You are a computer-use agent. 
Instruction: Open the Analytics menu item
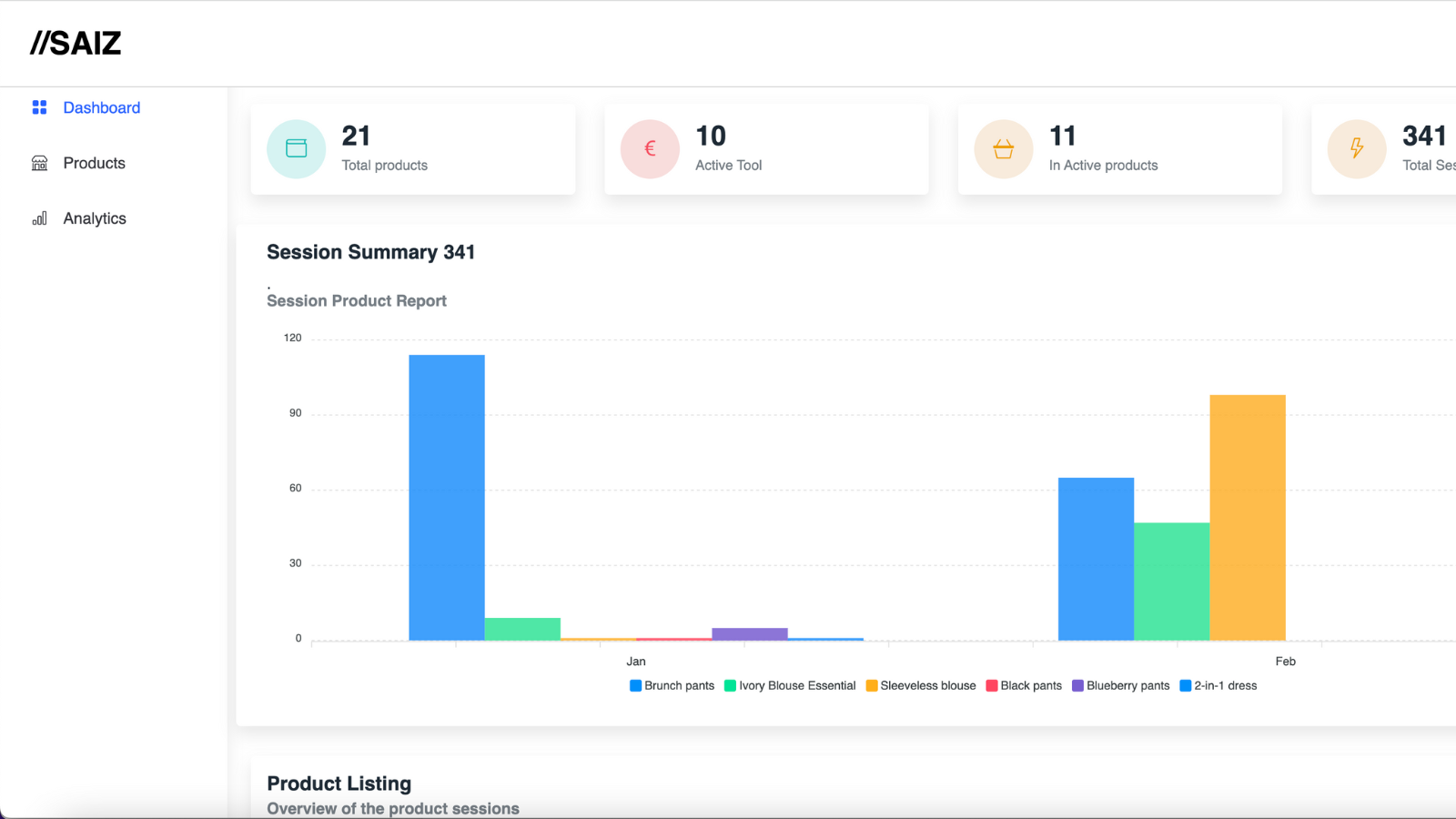[95, 218]
